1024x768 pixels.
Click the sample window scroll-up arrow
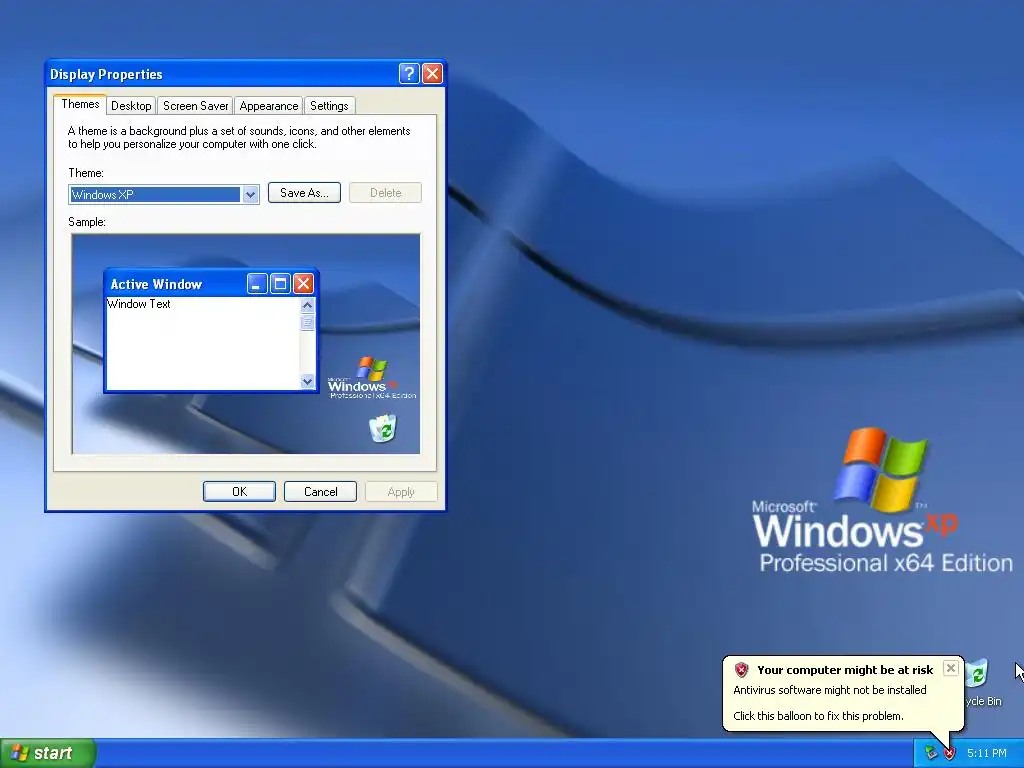pyautogui.click(x=308, y=305)
